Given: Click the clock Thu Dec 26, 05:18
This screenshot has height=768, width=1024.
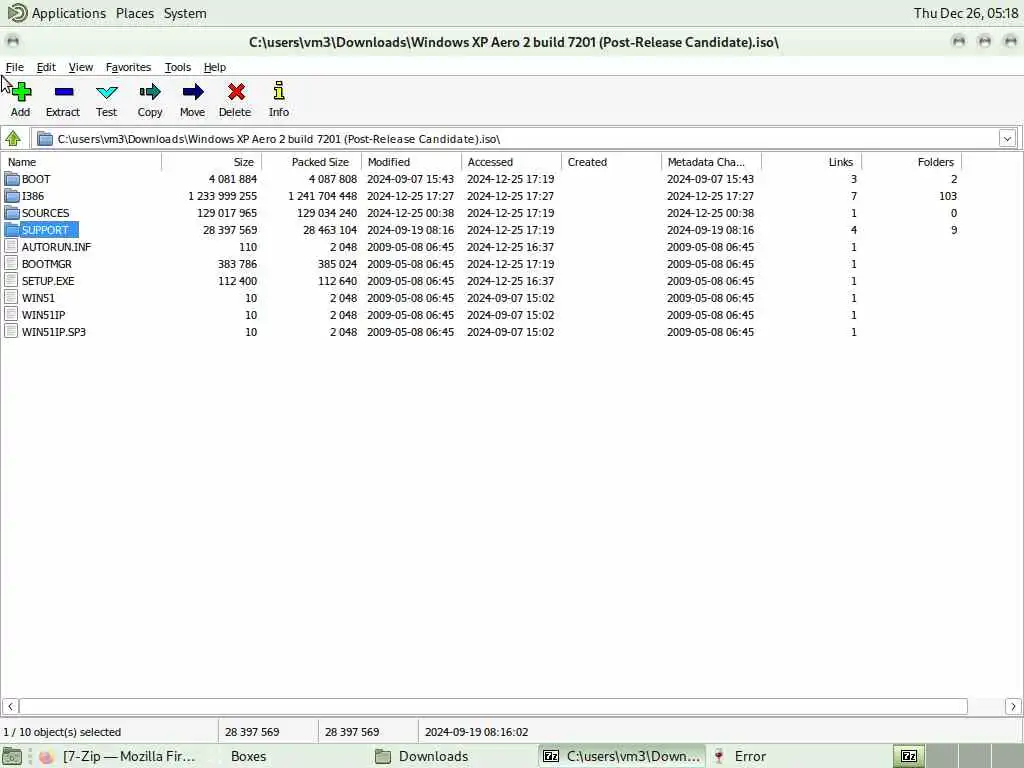Looking at the screenshot, I should pos(965,13).
